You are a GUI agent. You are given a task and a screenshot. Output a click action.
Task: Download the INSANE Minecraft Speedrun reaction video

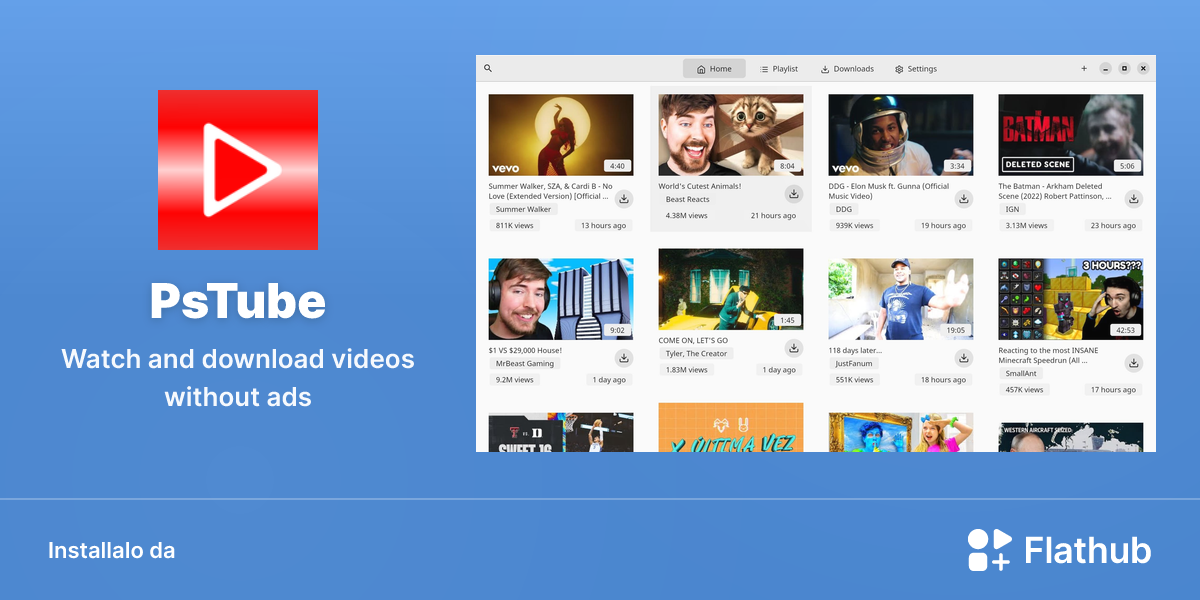point(1134,363)
